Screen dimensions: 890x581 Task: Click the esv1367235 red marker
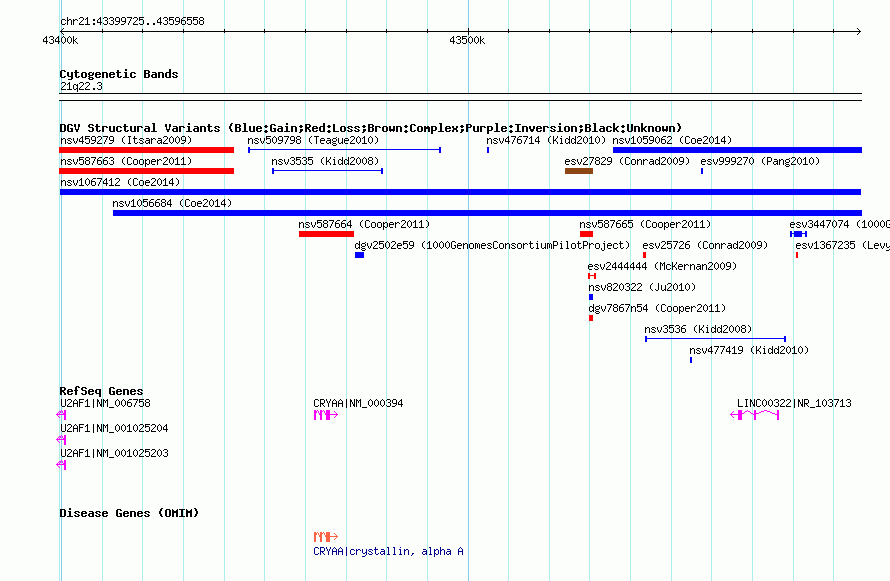(797, 255)
